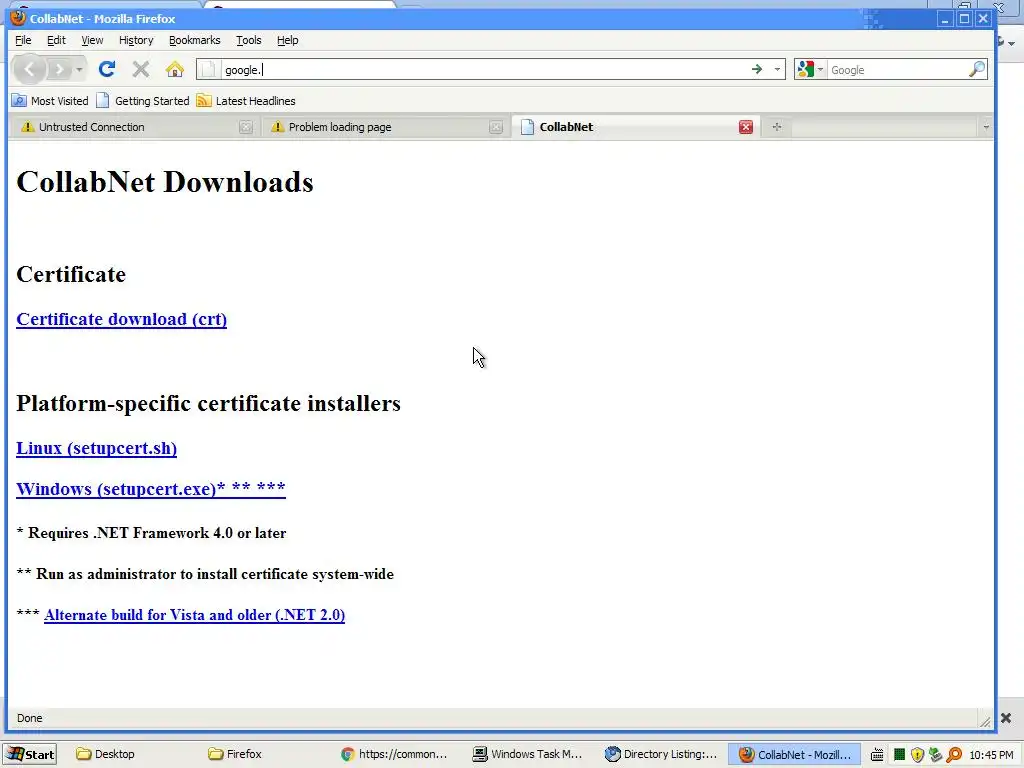Click the Firefox logo in title bar

[x=18, y=18]
